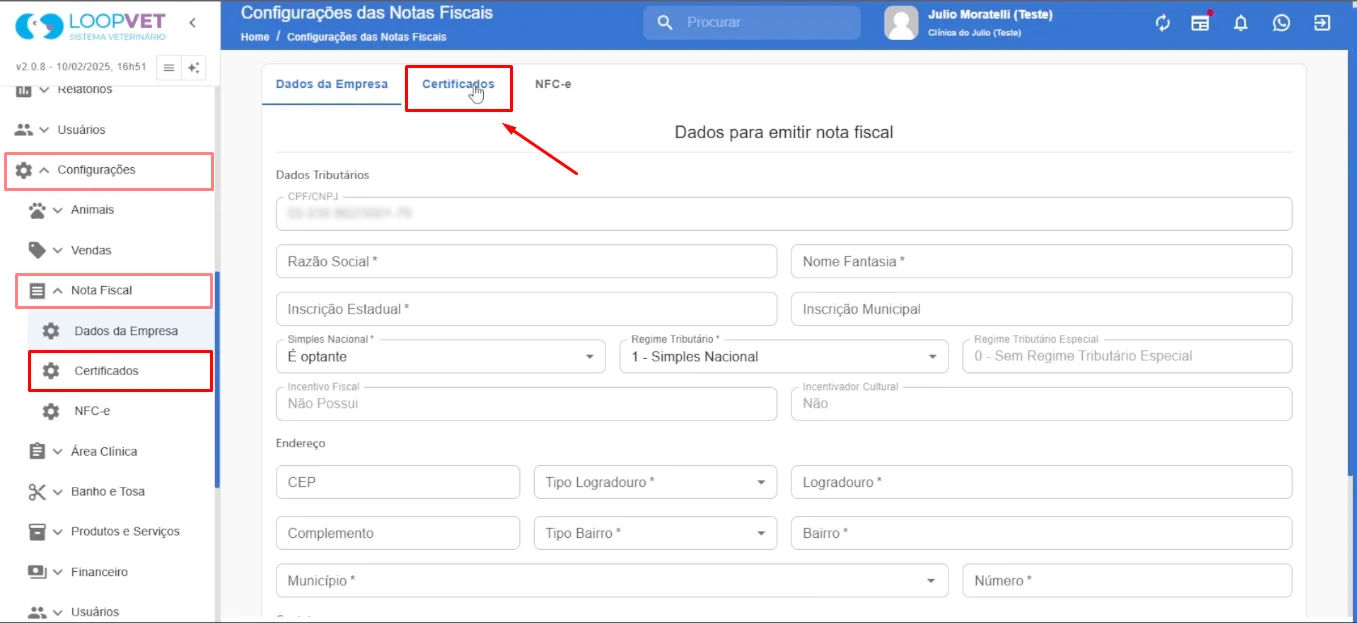Switch to the Certificados tab
This screenshot has width=1357, height=623.
point(458,84)
